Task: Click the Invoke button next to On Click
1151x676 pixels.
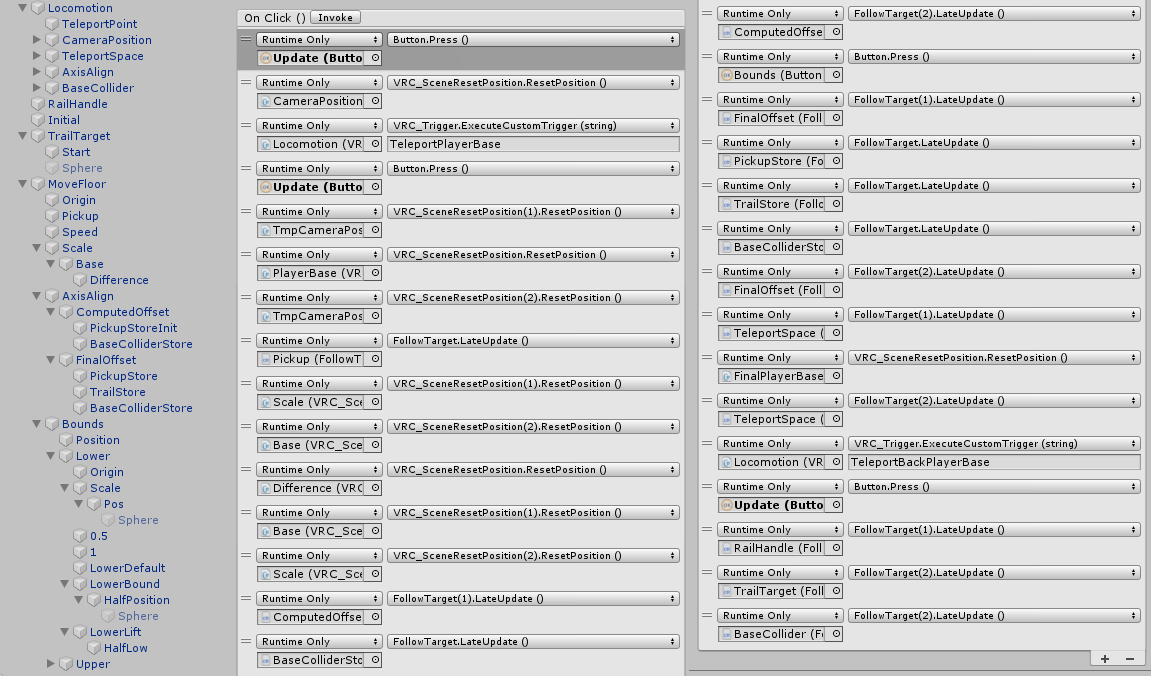Action: pos(335,18)
